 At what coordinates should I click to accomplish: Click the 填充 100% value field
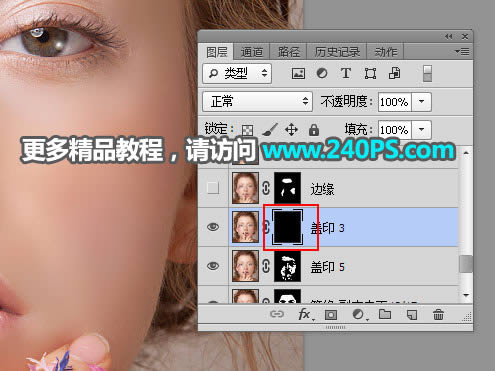(x=395, y=130)
